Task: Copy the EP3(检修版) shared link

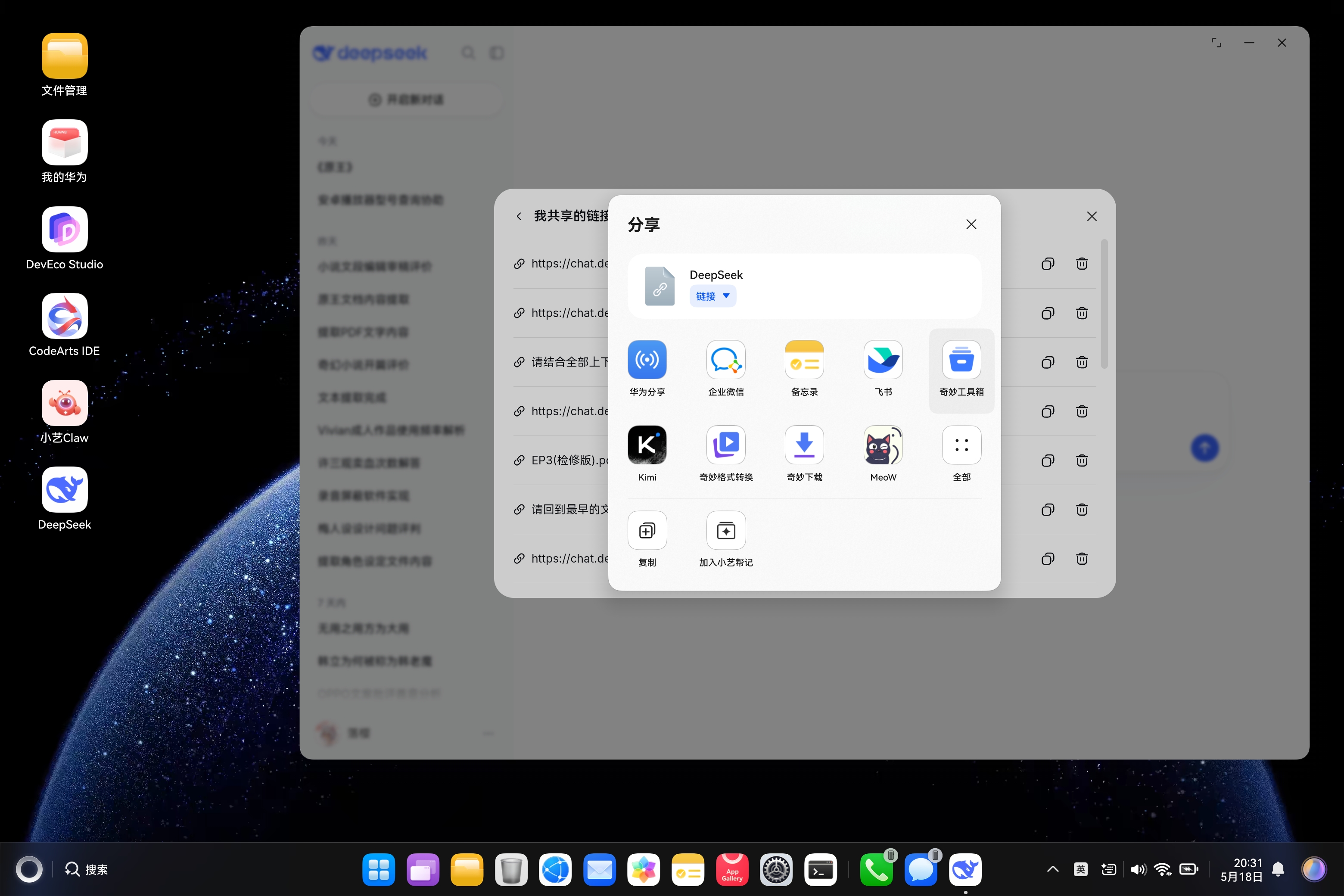Action: (x=1048, y=460)
